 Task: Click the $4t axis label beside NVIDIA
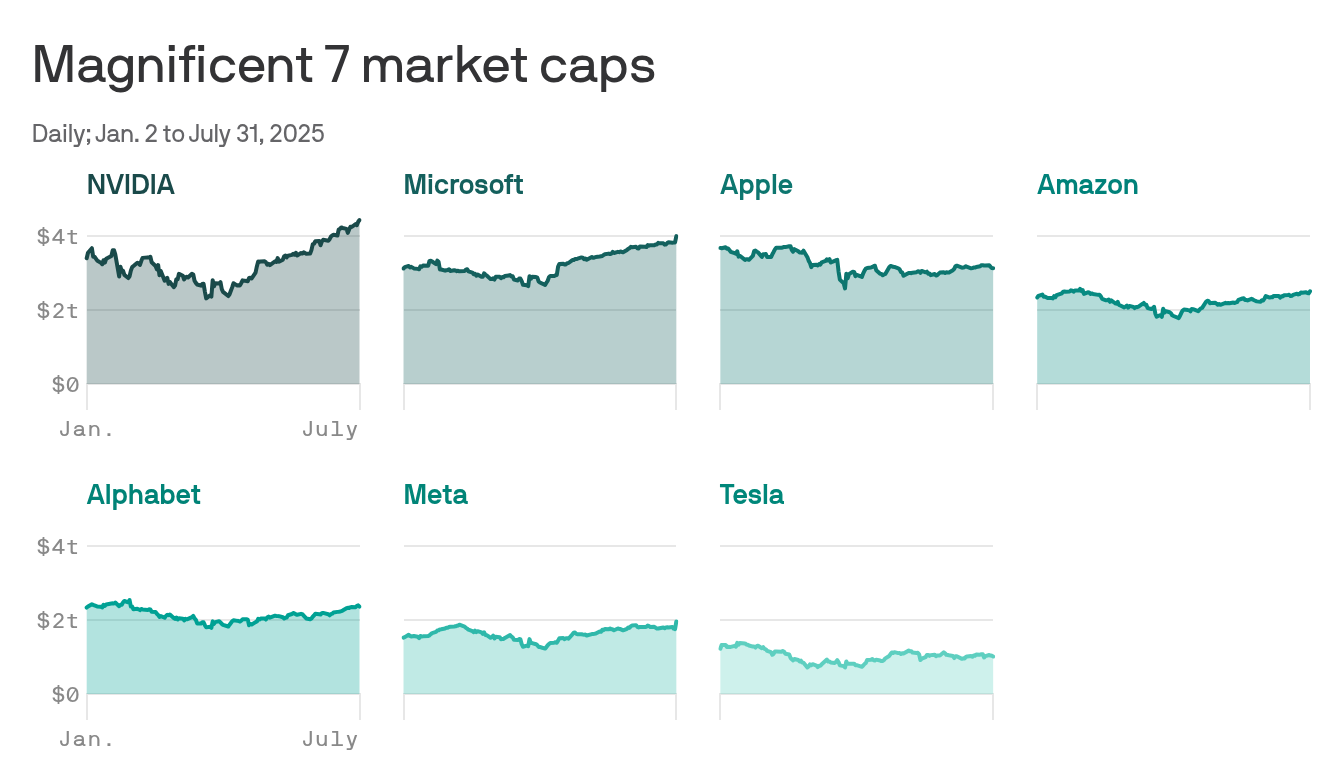tap(57, 237)
